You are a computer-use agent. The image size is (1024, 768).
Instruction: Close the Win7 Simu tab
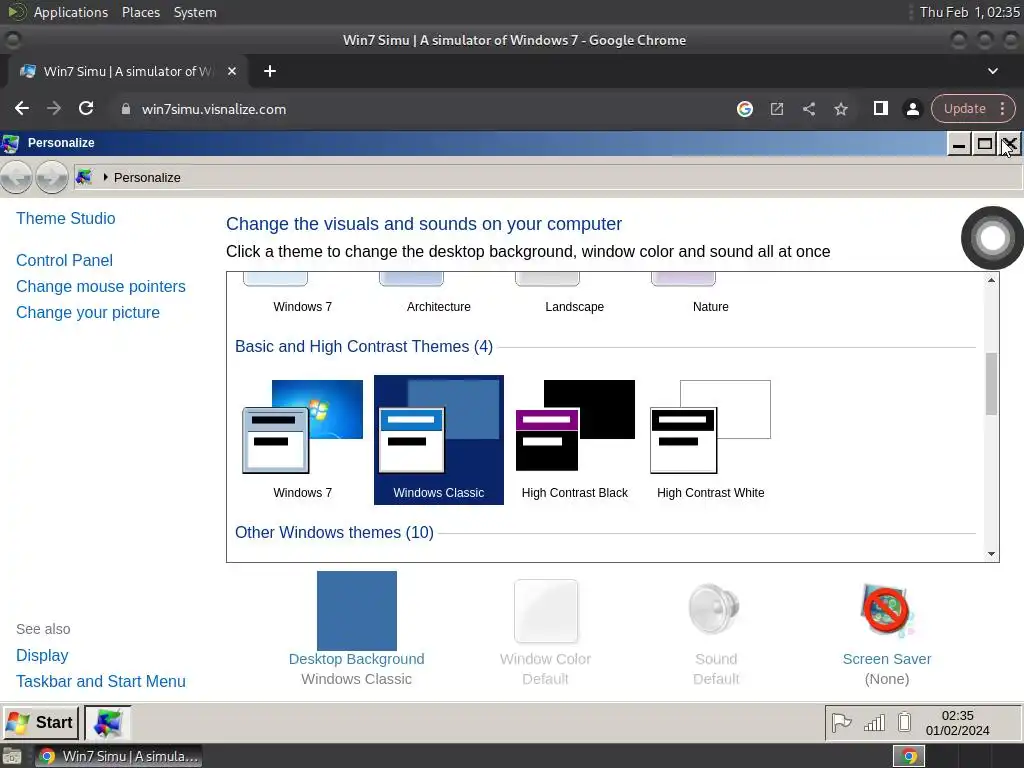point(232,71)
